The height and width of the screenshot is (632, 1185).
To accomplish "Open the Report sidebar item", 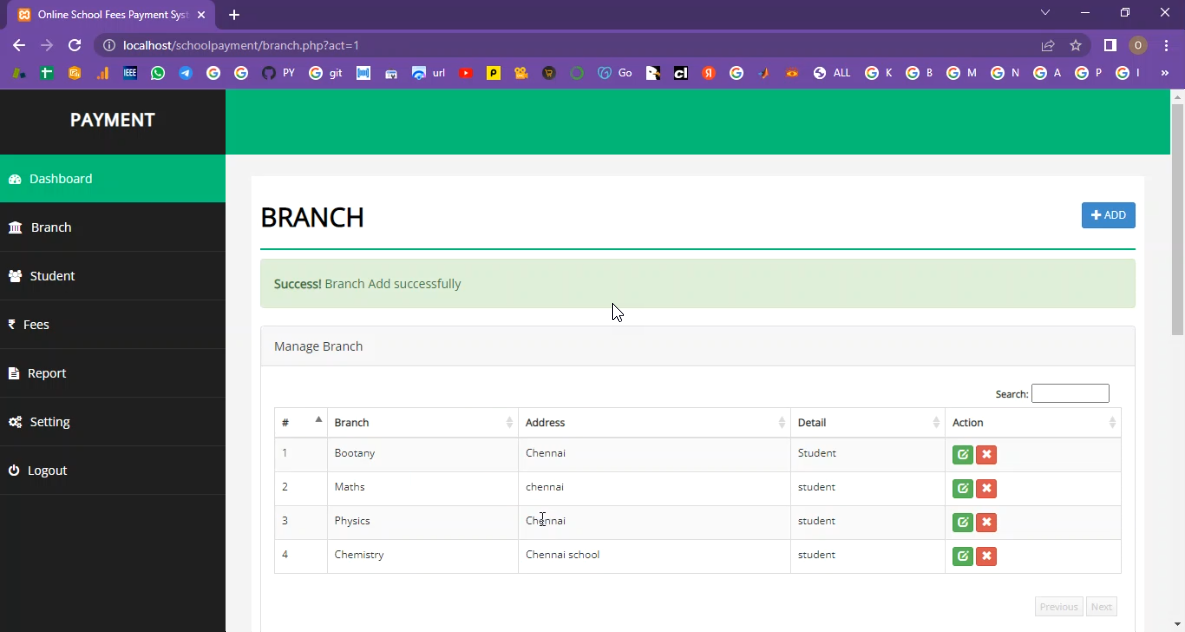I will (46, 373).
